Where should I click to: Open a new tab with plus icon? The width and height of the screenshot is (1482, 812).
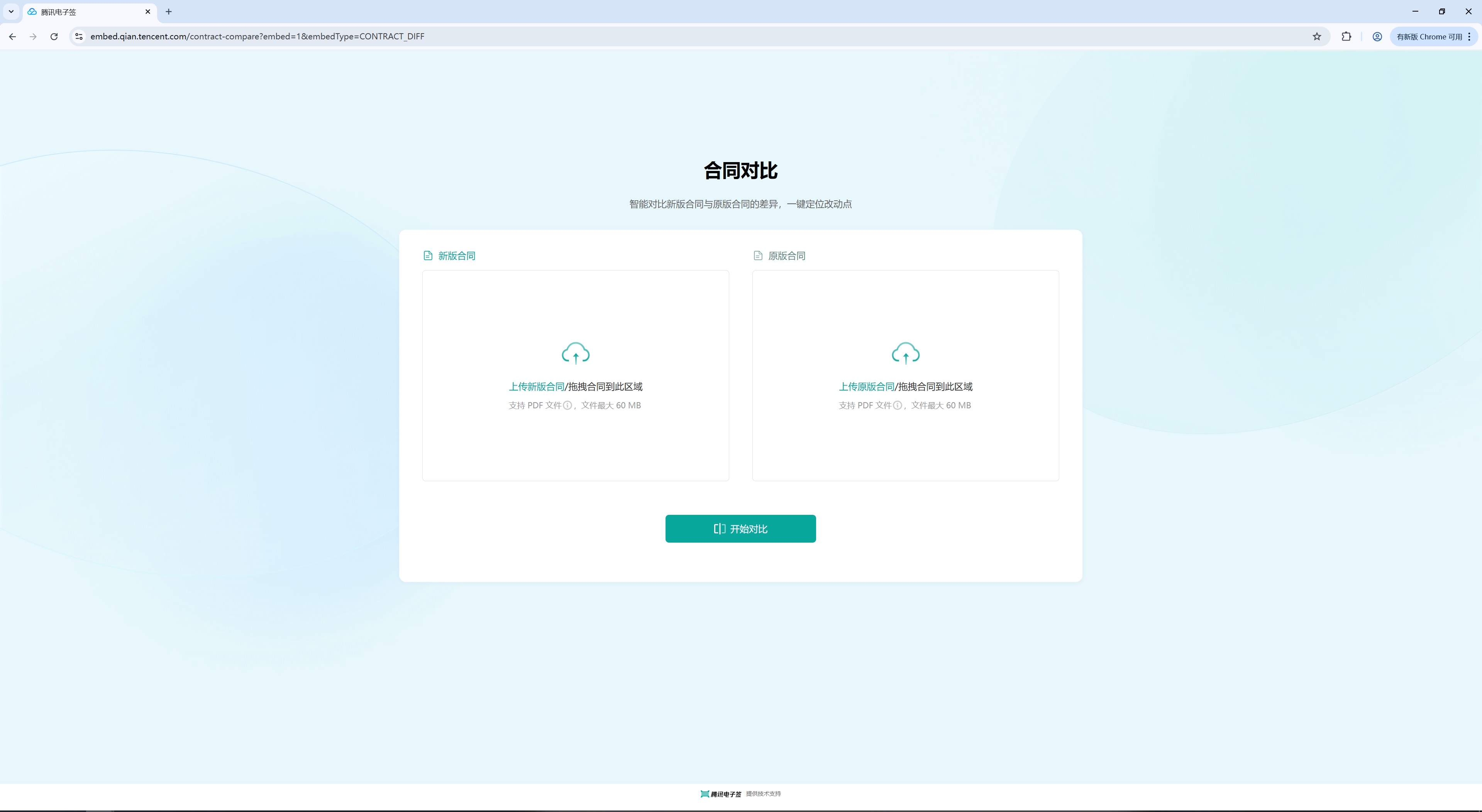[169, 12]
